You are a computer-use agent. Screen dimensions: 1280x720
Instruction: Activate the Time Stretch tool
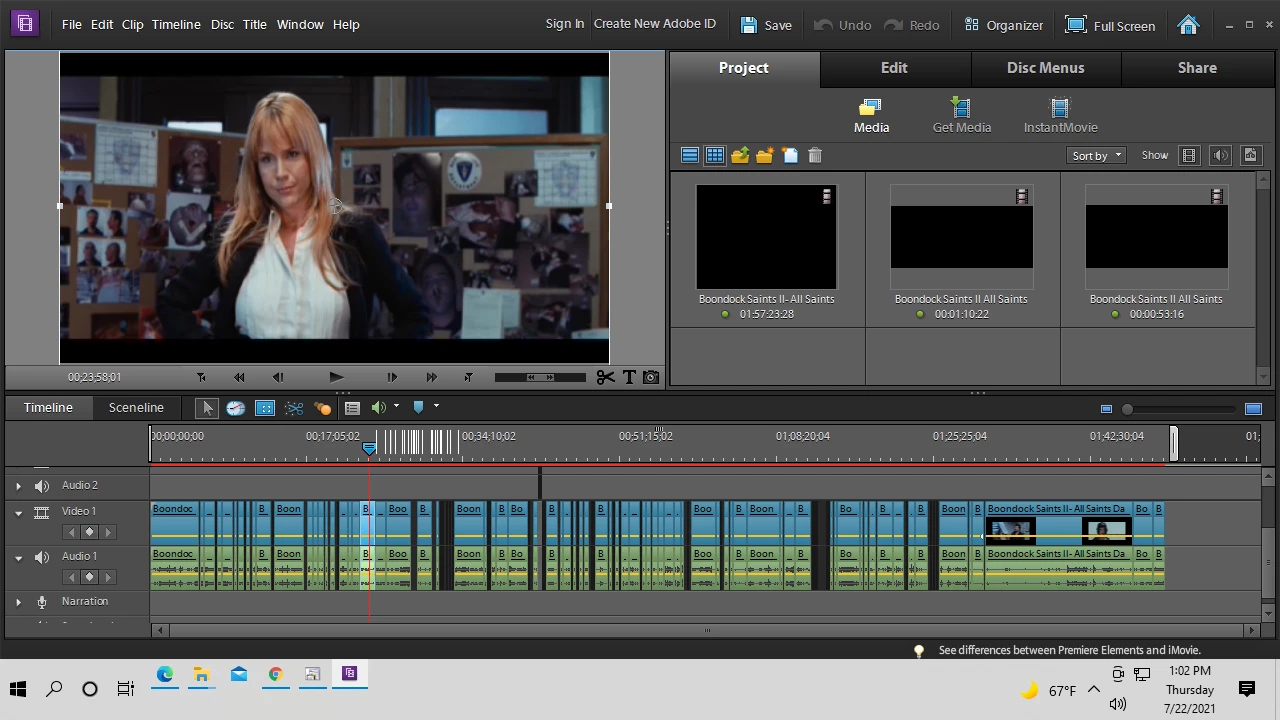(236, 408)
